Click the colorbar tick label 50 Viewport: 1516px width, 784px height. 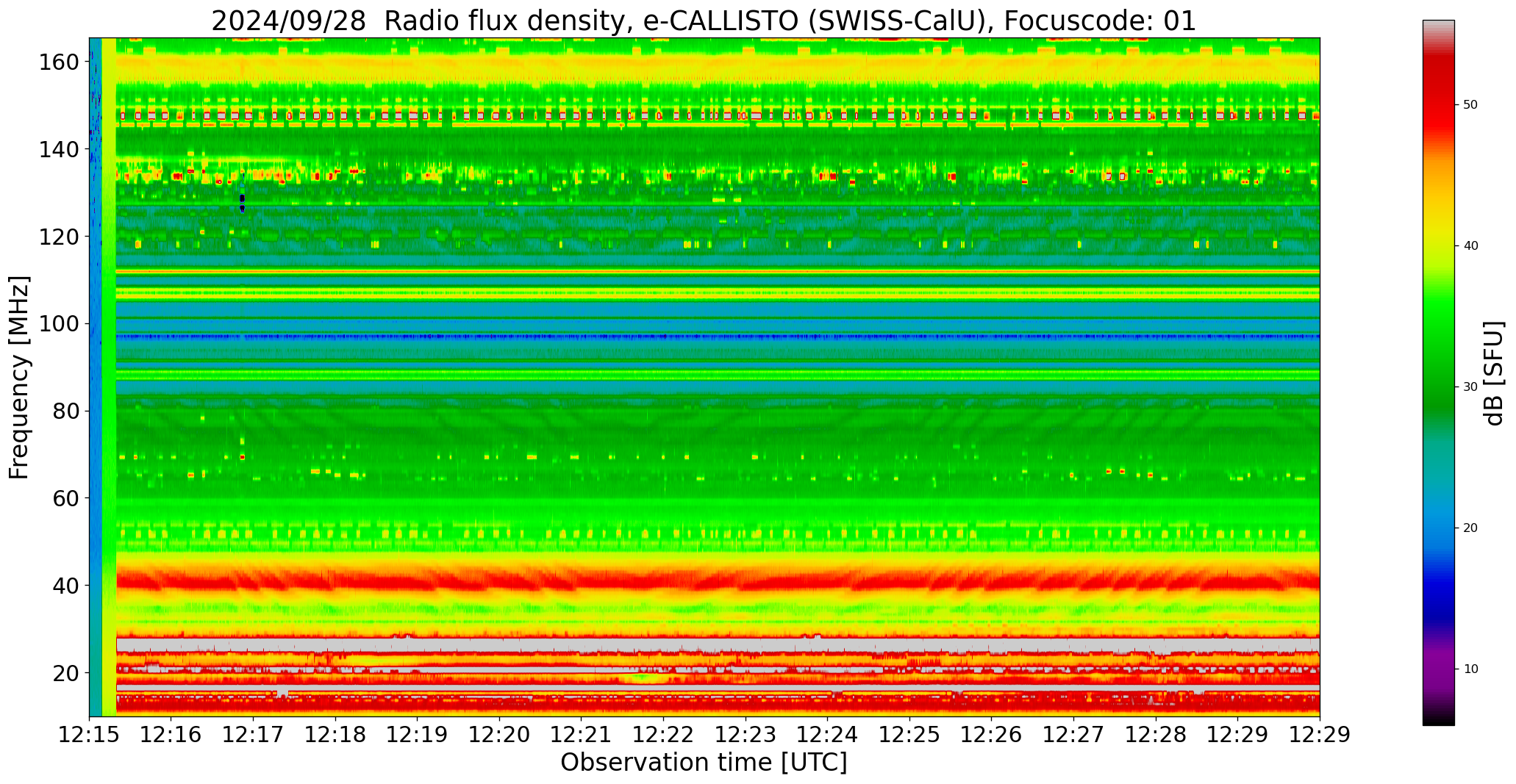pyautogui.click(x=1470, y=105)
